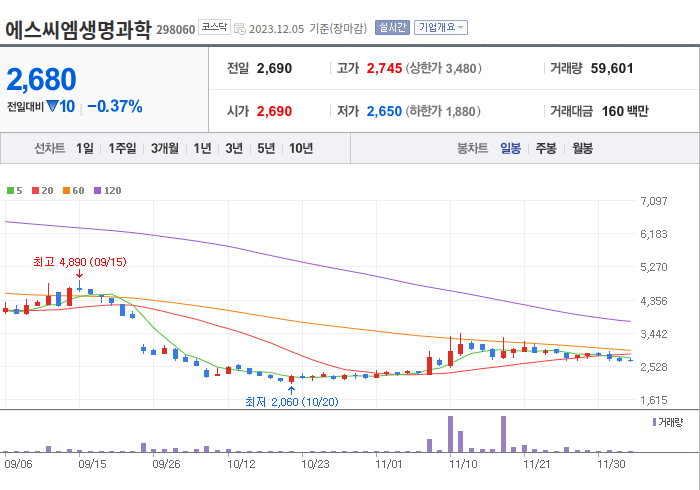Click the current price 2,680
The image size is (700, 490).
pyautogui.click(x=42, y=79)
